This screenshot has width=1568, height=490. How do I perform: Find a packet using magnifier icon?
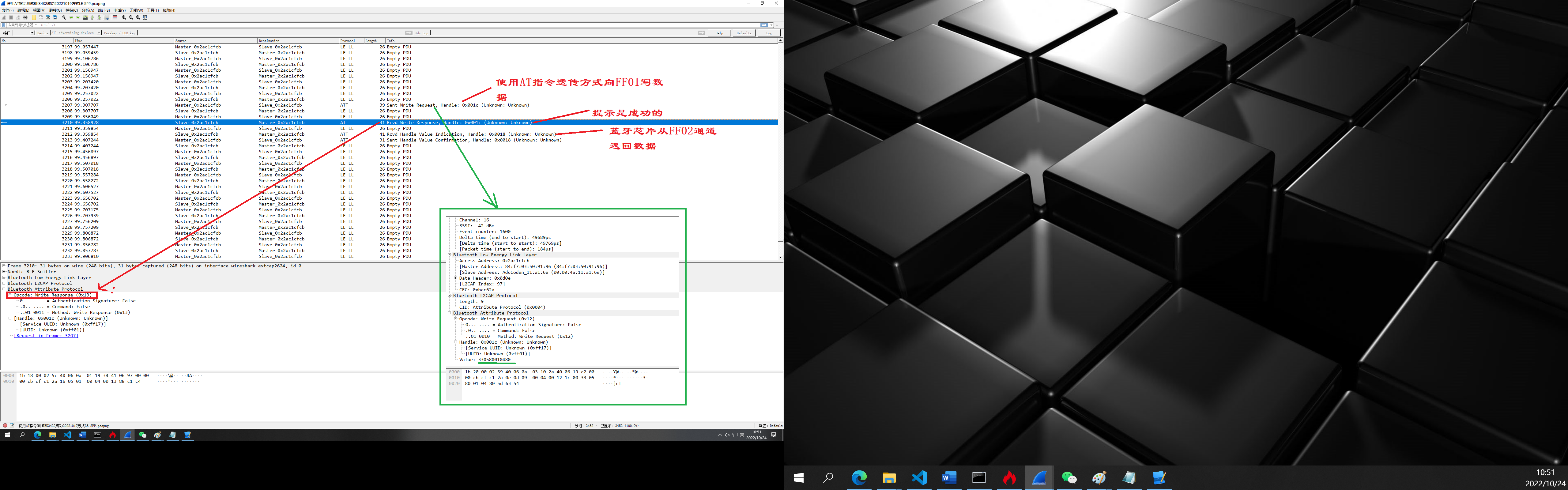coord(64,18)
